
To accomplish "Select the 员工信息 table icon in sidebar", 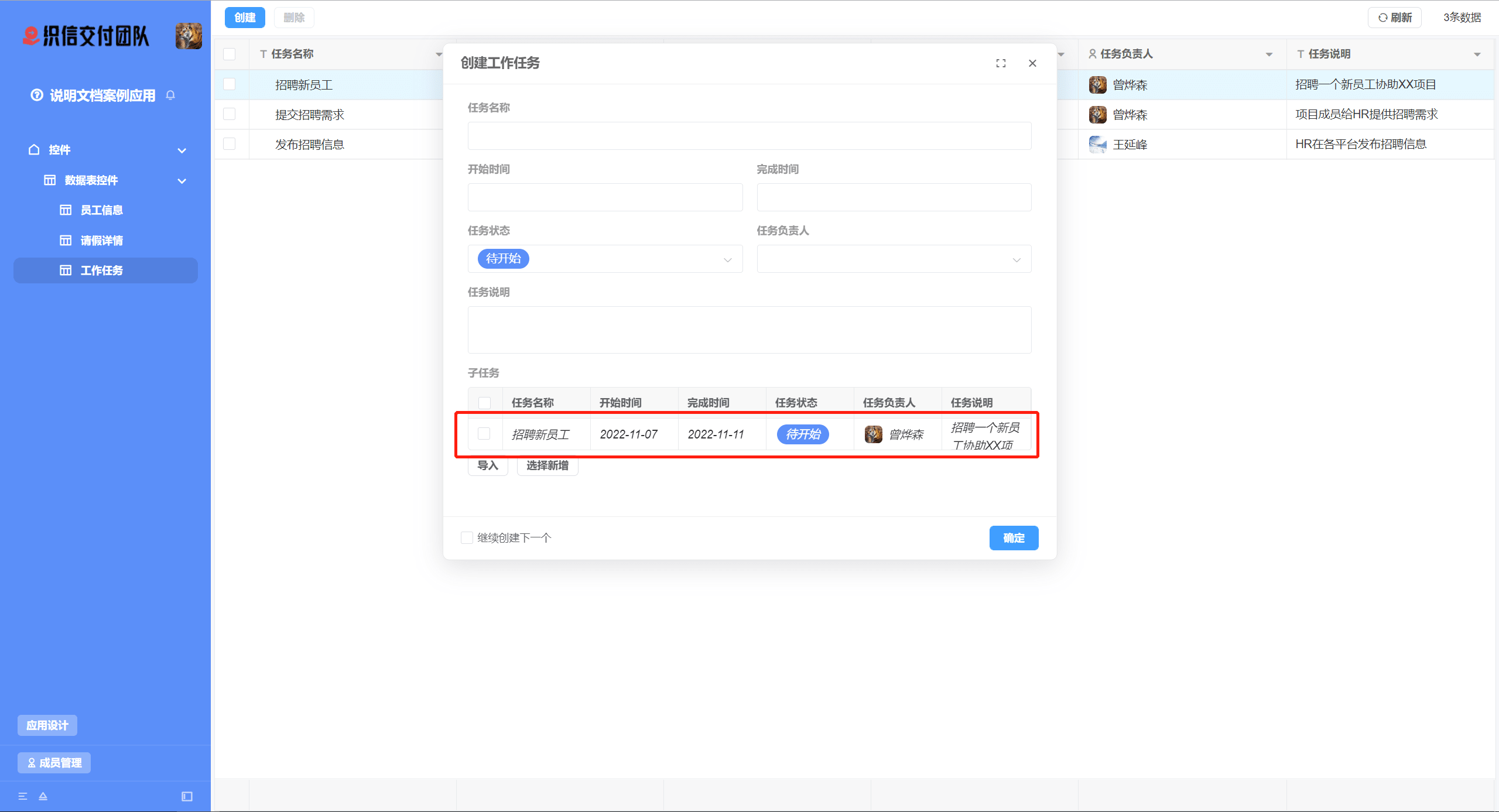I will [x=66, y=210].
